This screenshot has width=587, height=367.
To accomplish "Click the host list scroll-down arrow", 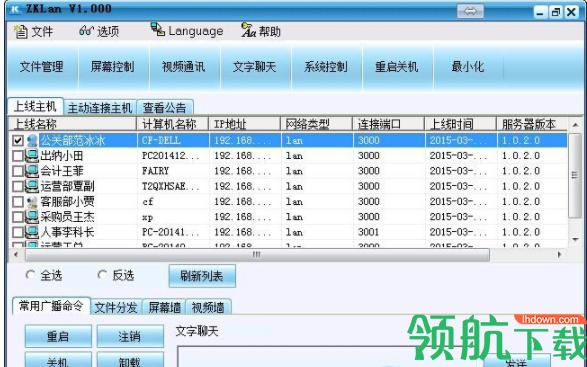I will click(575, 239).
